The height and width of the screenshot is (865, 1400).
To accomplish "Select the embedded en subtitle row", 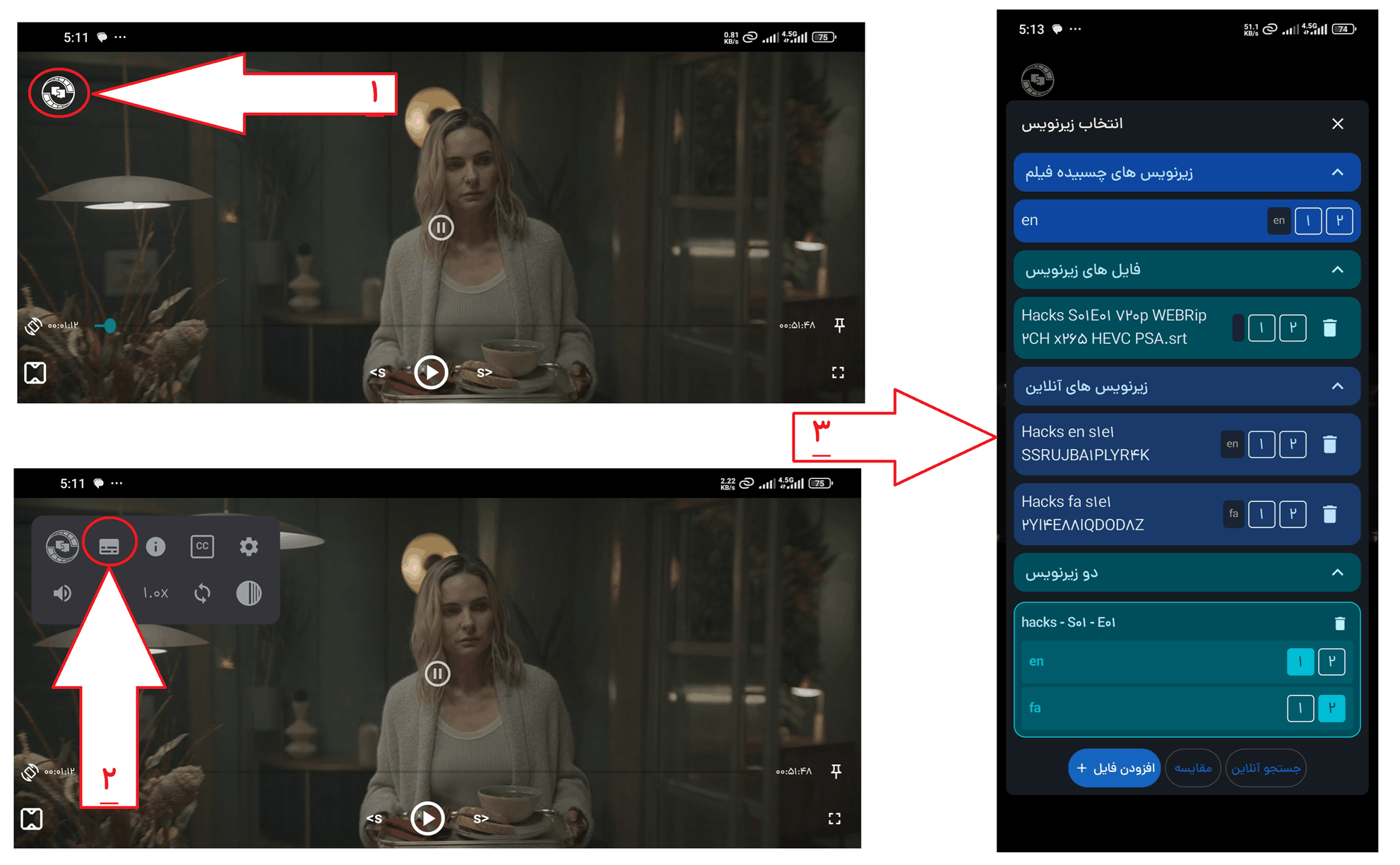I will (1187, 220).
